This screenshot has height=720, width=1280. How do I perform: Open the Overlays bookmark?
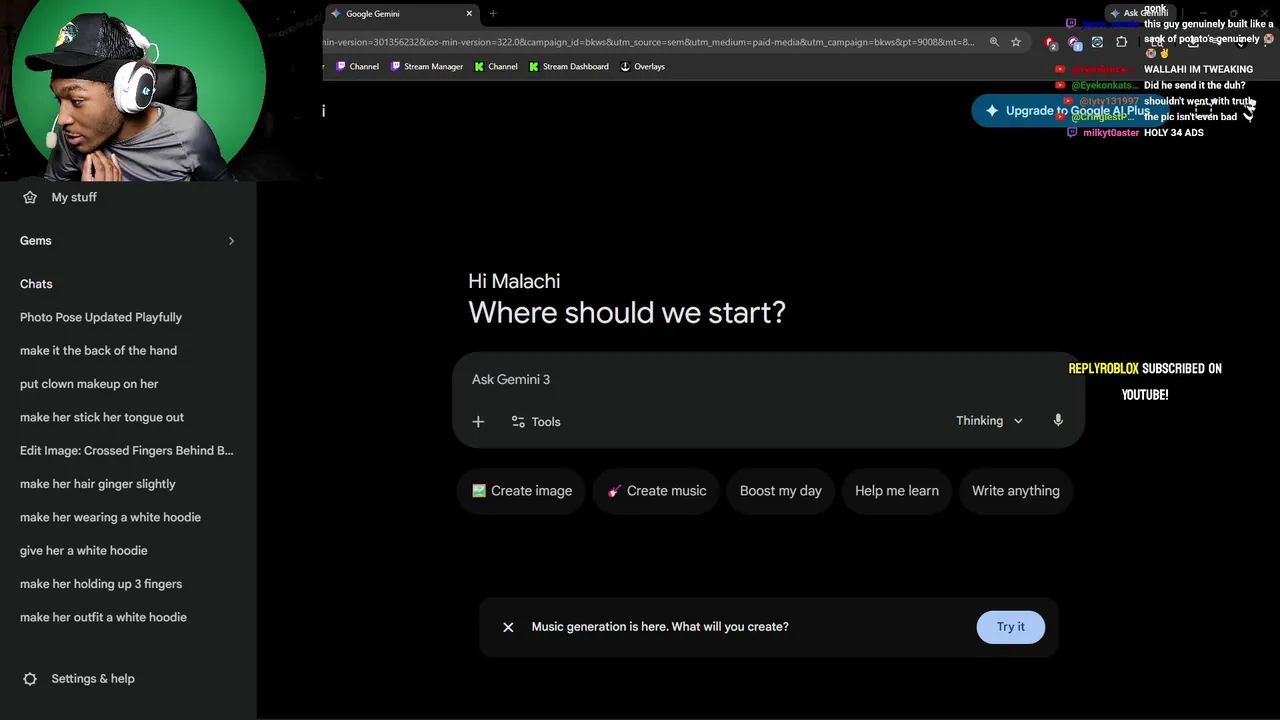point(642,67)
